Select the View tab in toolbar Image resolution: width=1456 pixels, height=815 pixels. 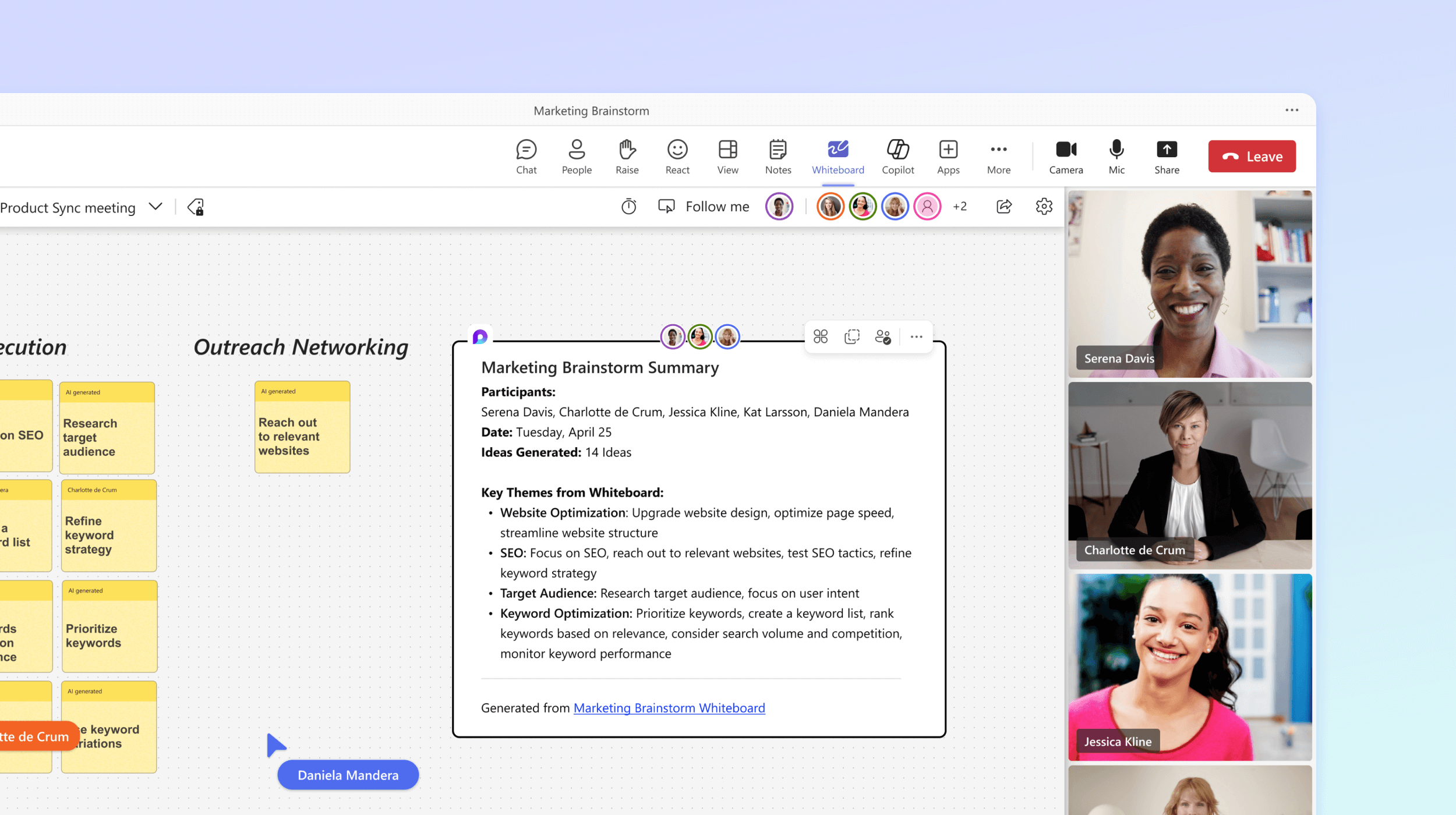[x=728, y=155]
